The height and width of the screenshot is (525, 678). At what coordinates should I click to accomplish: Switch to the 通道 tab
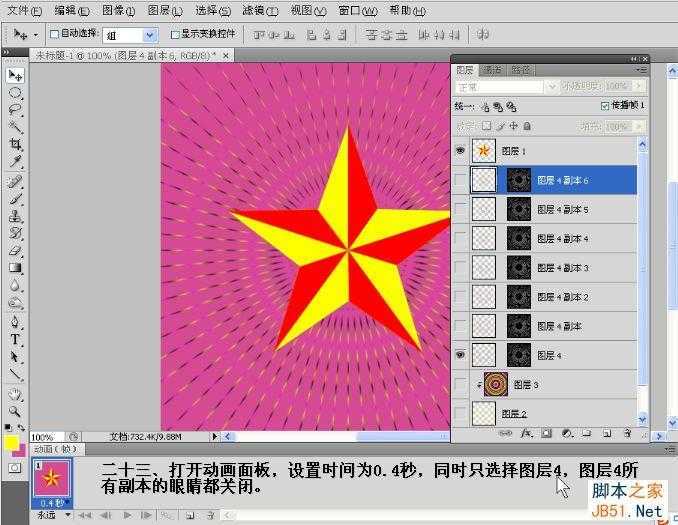(x=492, y=70)
